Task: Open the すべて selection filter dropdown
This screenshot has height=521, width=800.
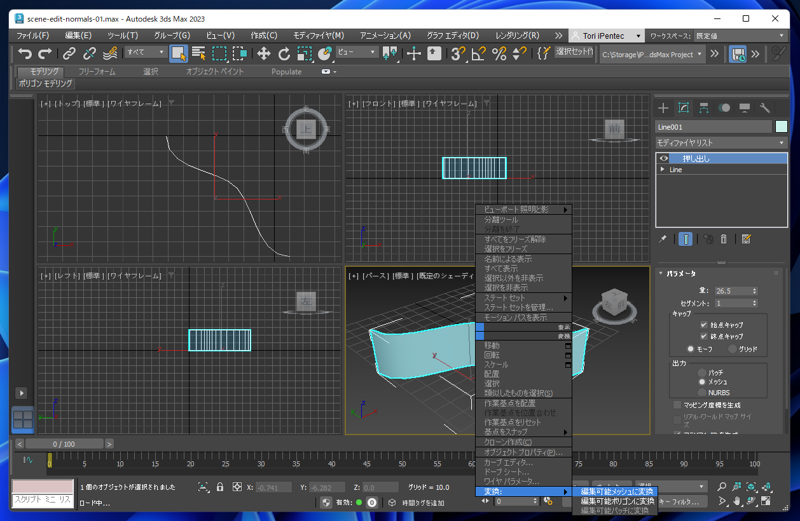Action: [x=145, y=52]
